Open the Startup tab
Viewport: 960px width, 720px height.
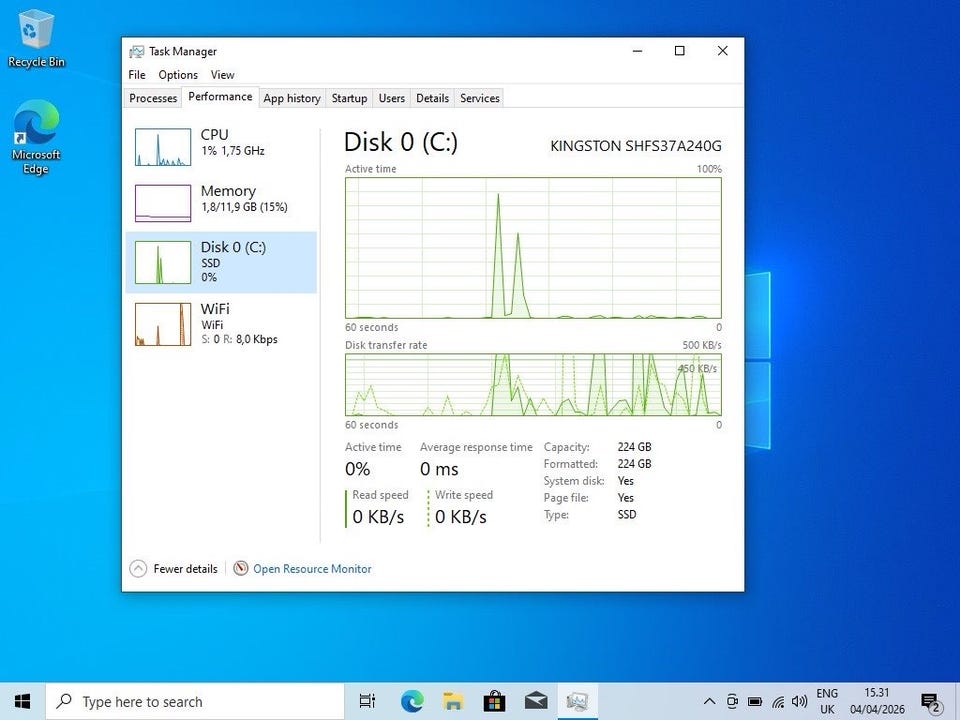coord(349,98)
